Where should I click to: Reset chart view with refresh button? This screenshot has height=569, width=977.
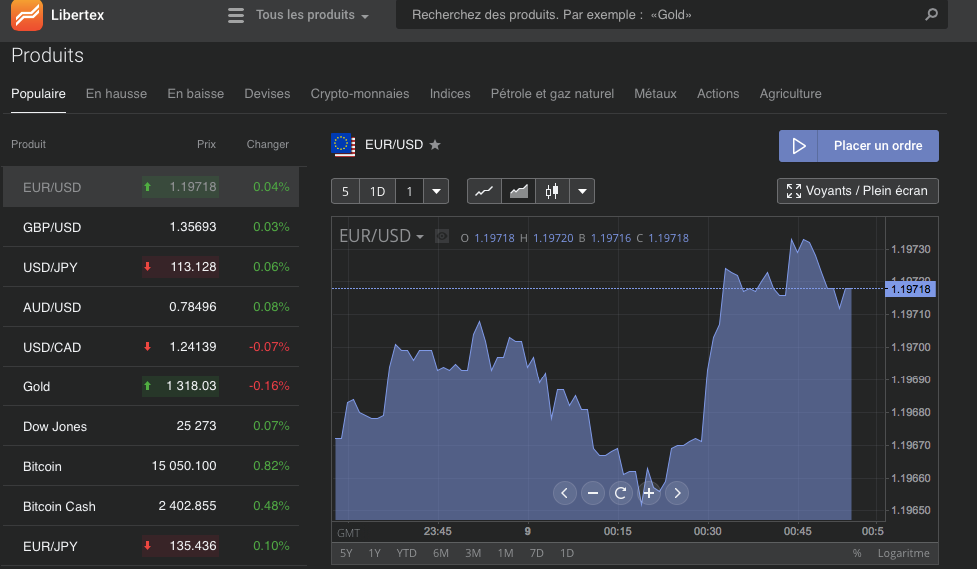[x=621, y=493]
